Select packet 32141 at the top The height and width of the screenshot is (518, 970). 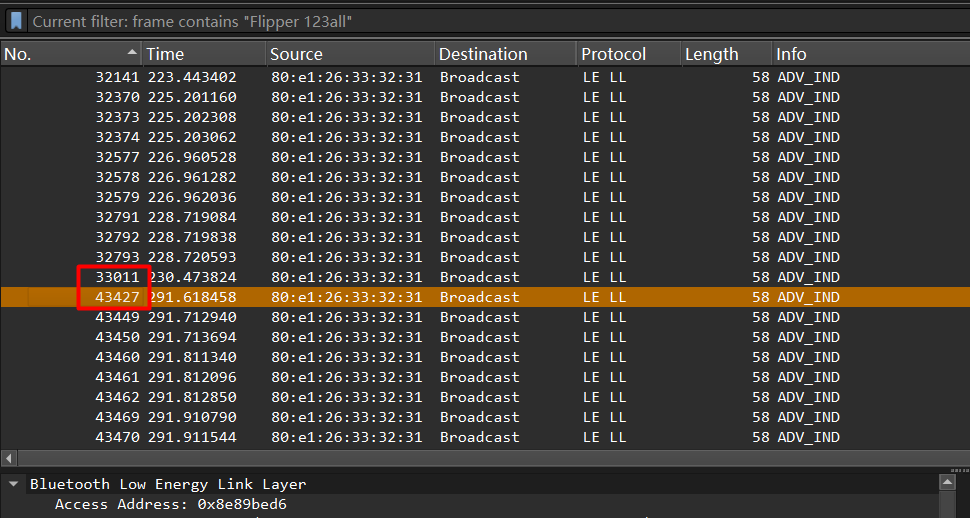coord(117,77)
